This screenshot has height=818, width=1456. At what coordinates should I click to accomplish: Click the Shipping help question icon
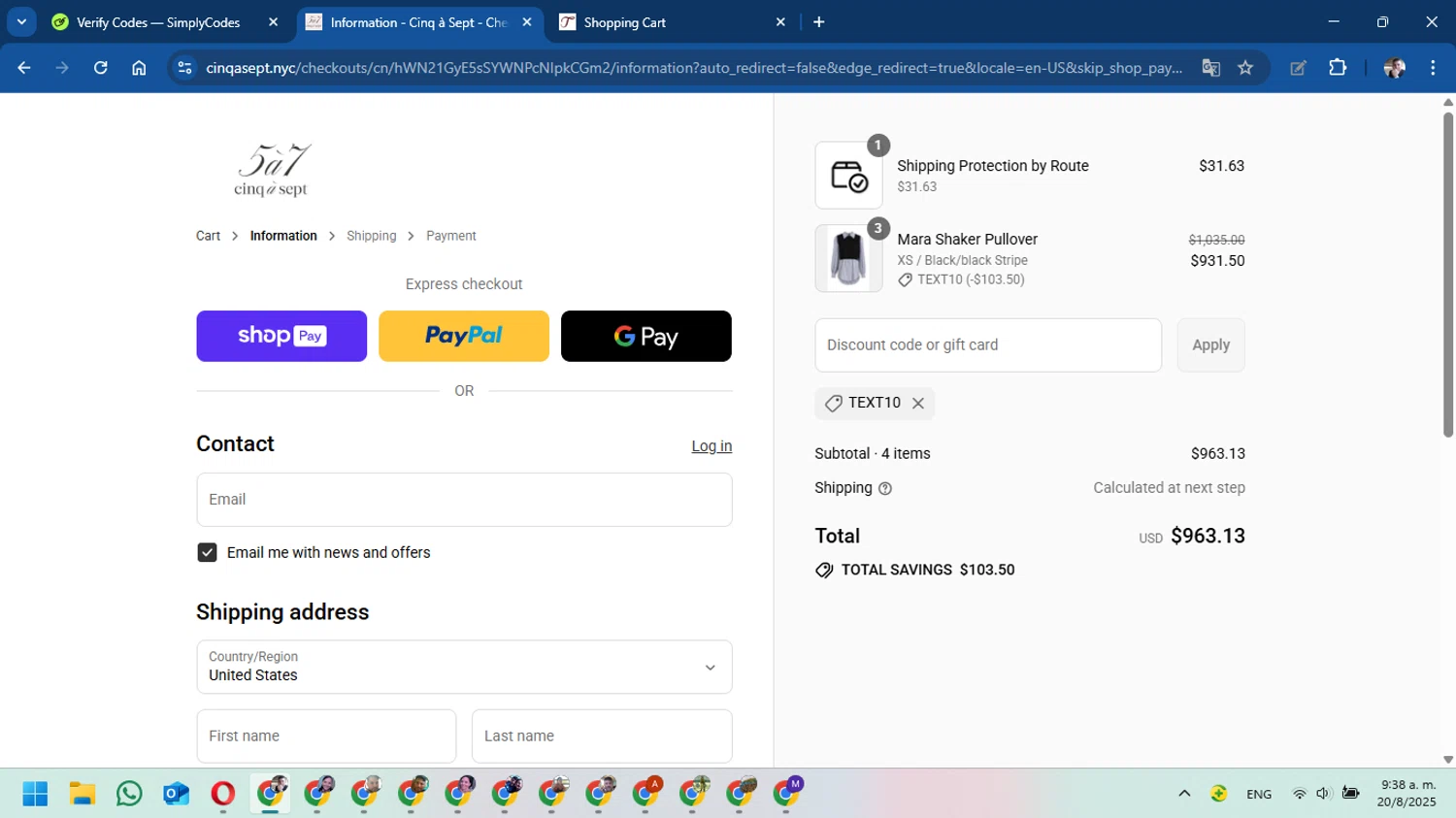(x=885, y=488)
